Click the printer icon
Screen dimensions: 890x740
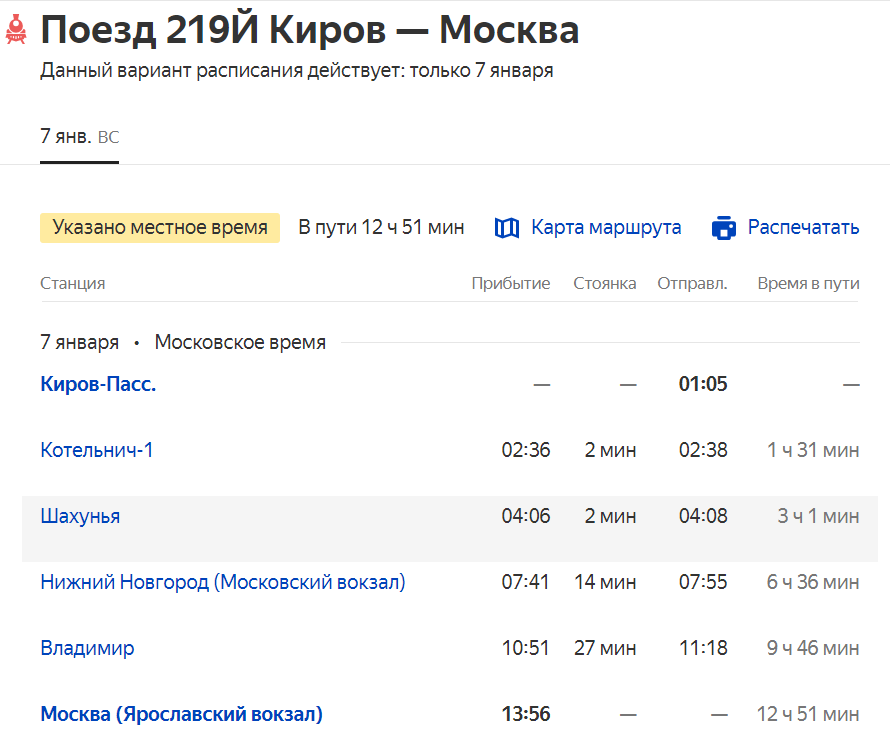[x=724, y=228]
